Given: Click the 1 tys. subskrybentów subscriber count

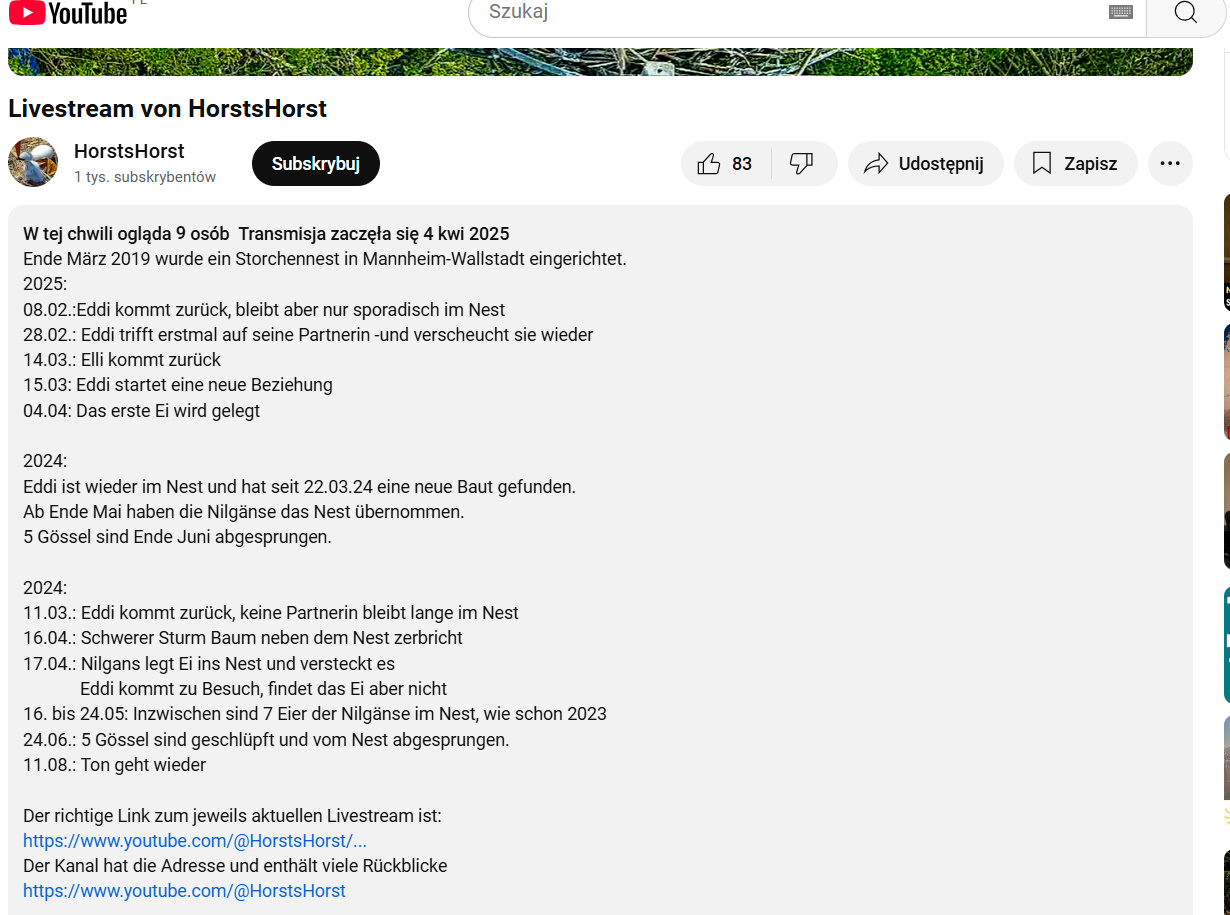Looking at the screenshot, I should pos(145,177).
